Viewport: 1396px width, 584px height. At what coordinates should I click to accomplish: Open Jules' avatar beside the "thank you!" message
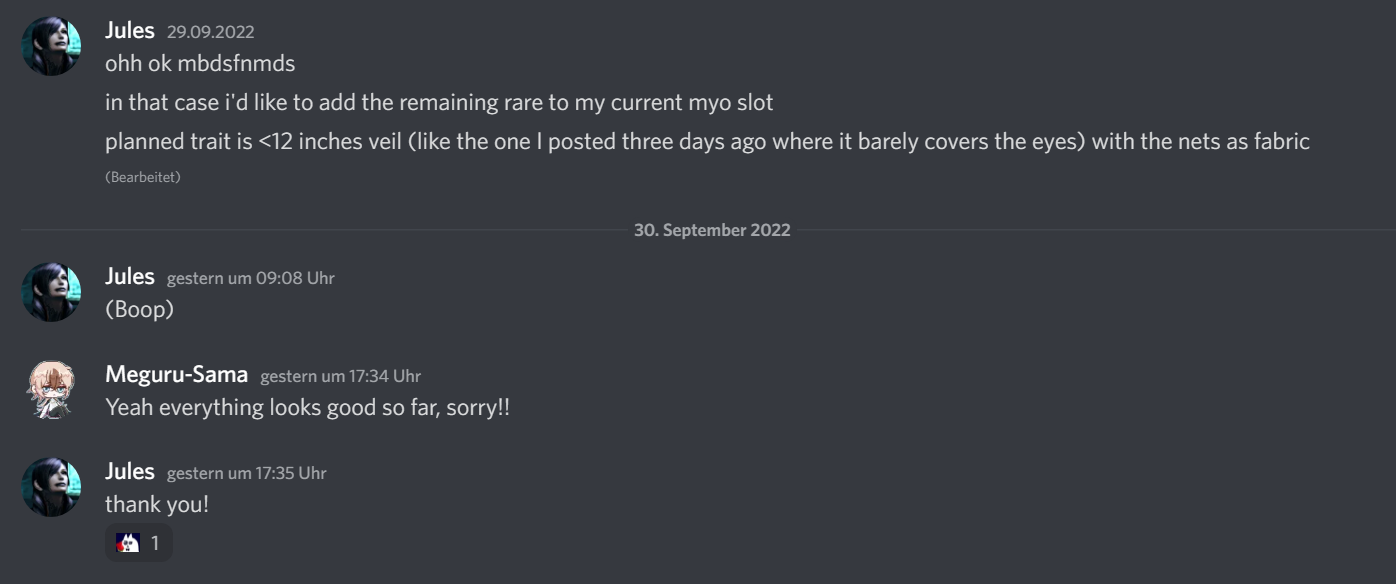click(51, 487)
